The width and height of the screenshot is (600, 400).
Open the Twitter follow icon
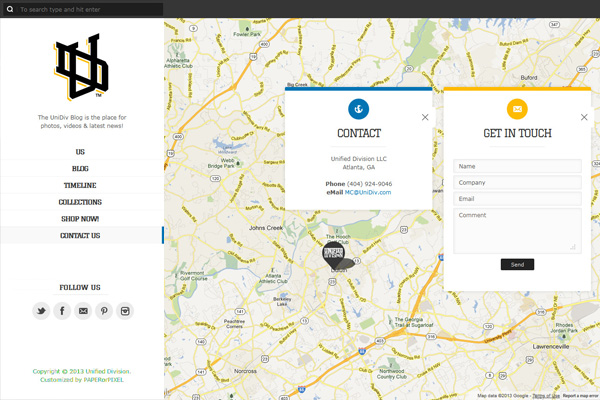[x=41, y=311]
